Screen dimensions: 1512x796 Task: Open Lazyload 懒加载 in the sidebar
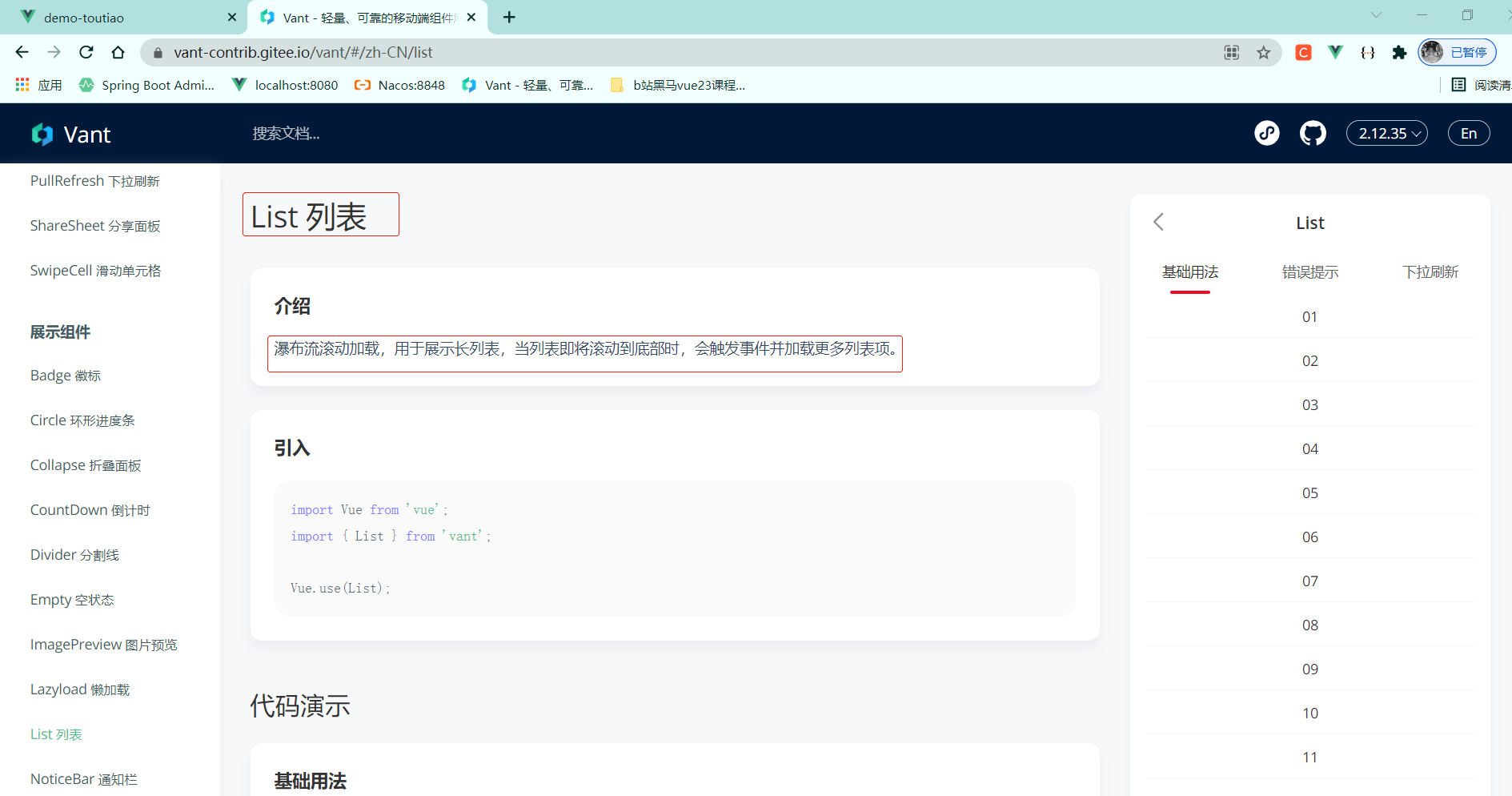[x=80, y=689]
